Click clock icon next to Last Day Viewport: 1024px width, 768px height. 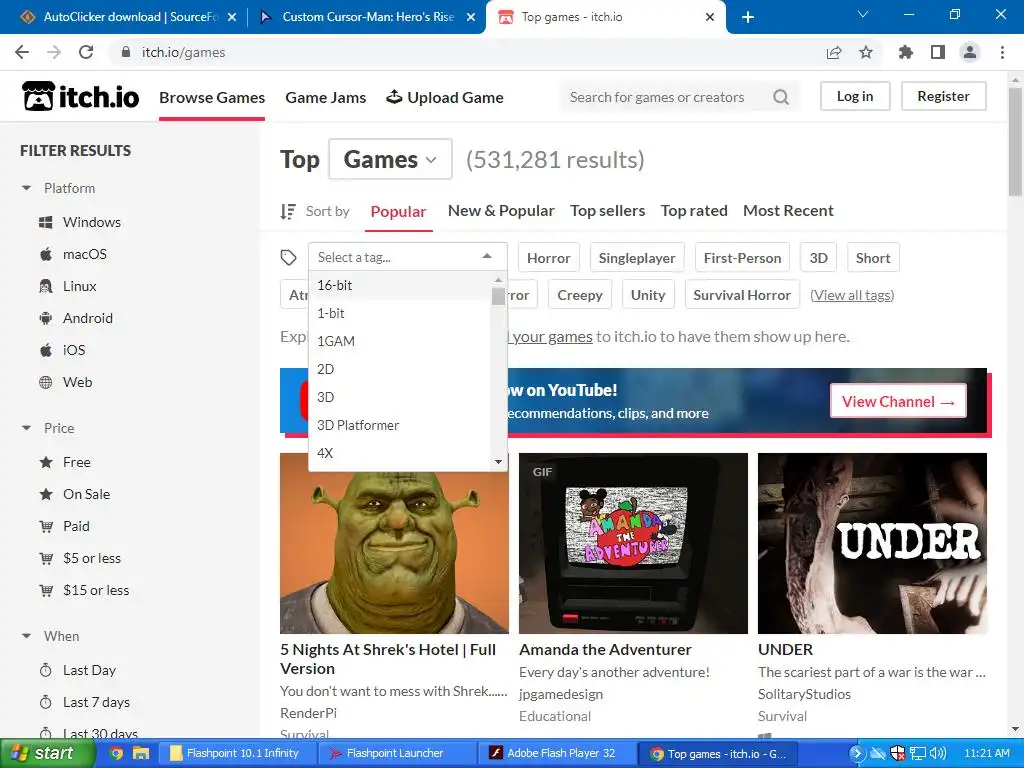[46, 670]
